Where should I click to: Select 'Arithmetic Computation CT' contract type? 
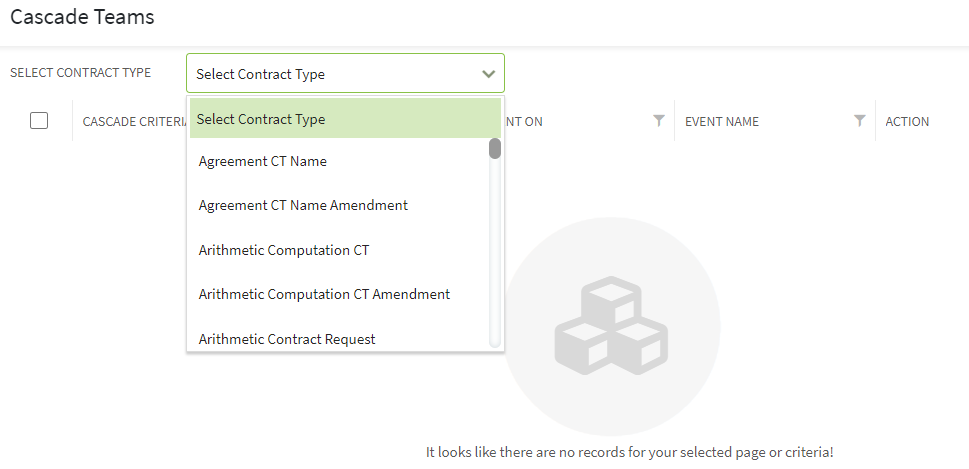284,250
